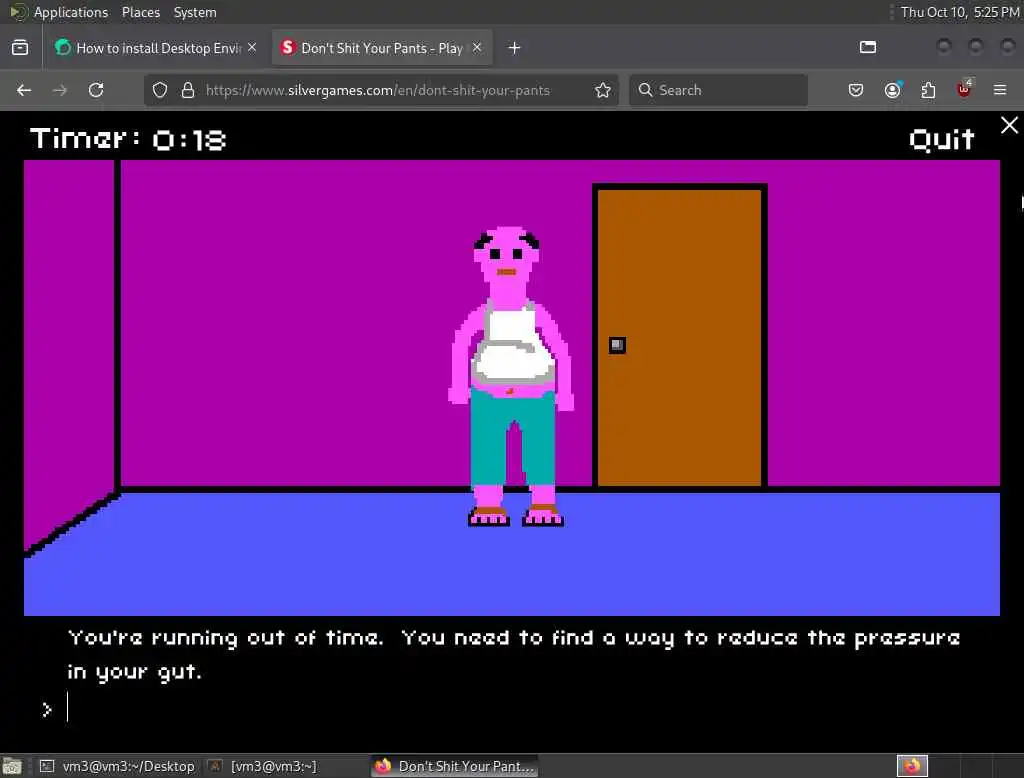Click the Timer display text
Screen dimensions: 1024x778
coord(128,139)
